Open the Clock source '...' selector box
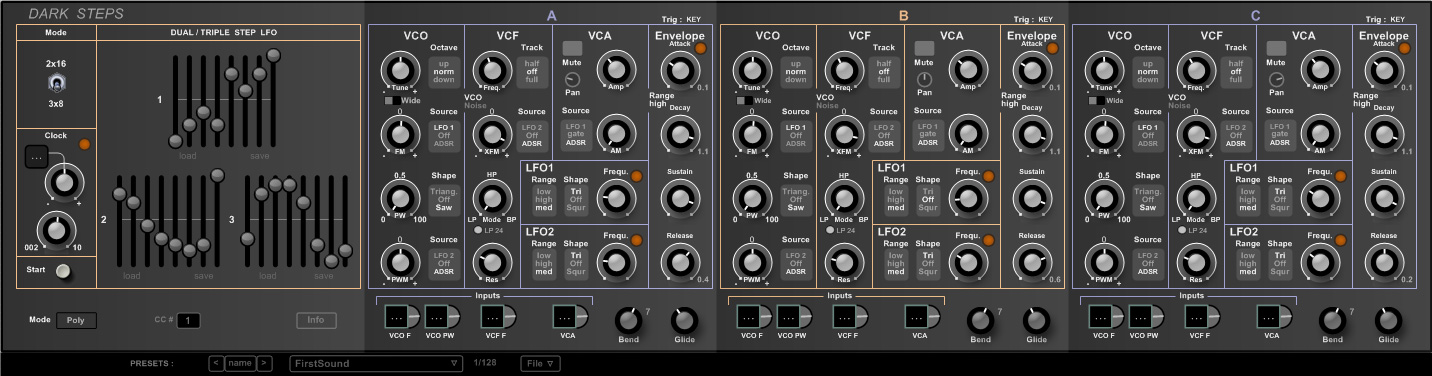 pyautogui.click(x=37, y=158)
